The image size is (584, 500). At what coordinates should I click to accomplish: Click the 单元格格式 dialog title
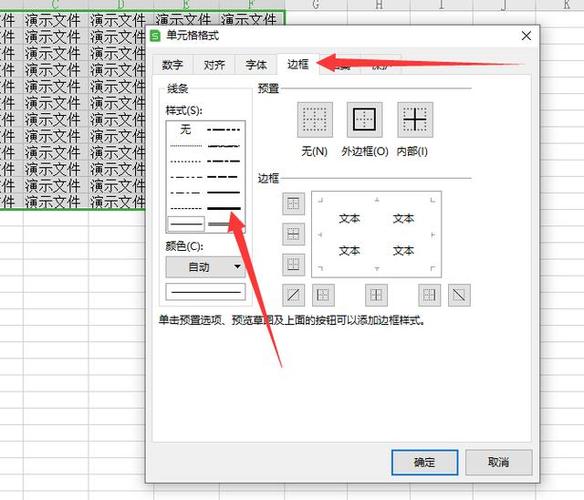coord(192,36)
